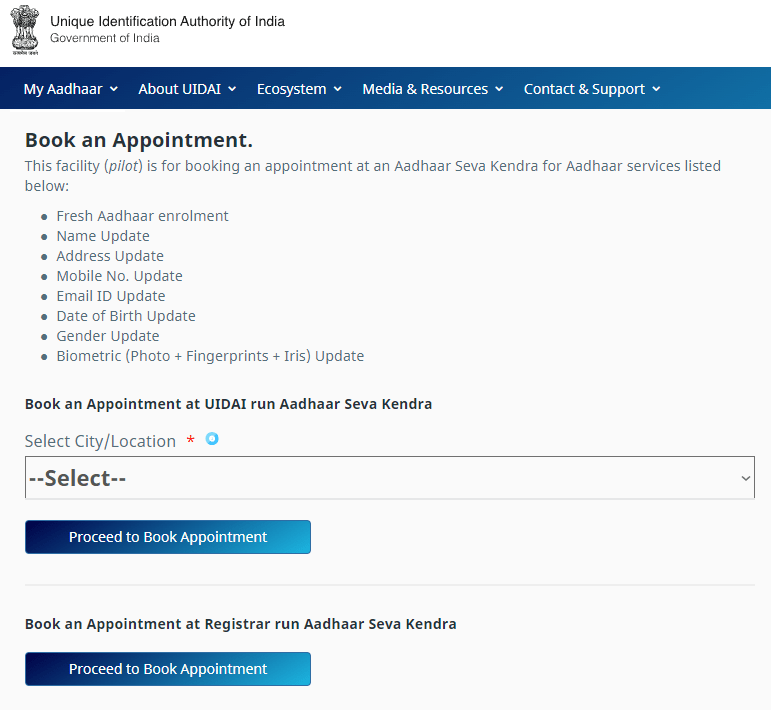Proceed to Book Appointment at Registrar run Kendra
The width and height of the screenshot is (771, 710).
coord(168,669)
